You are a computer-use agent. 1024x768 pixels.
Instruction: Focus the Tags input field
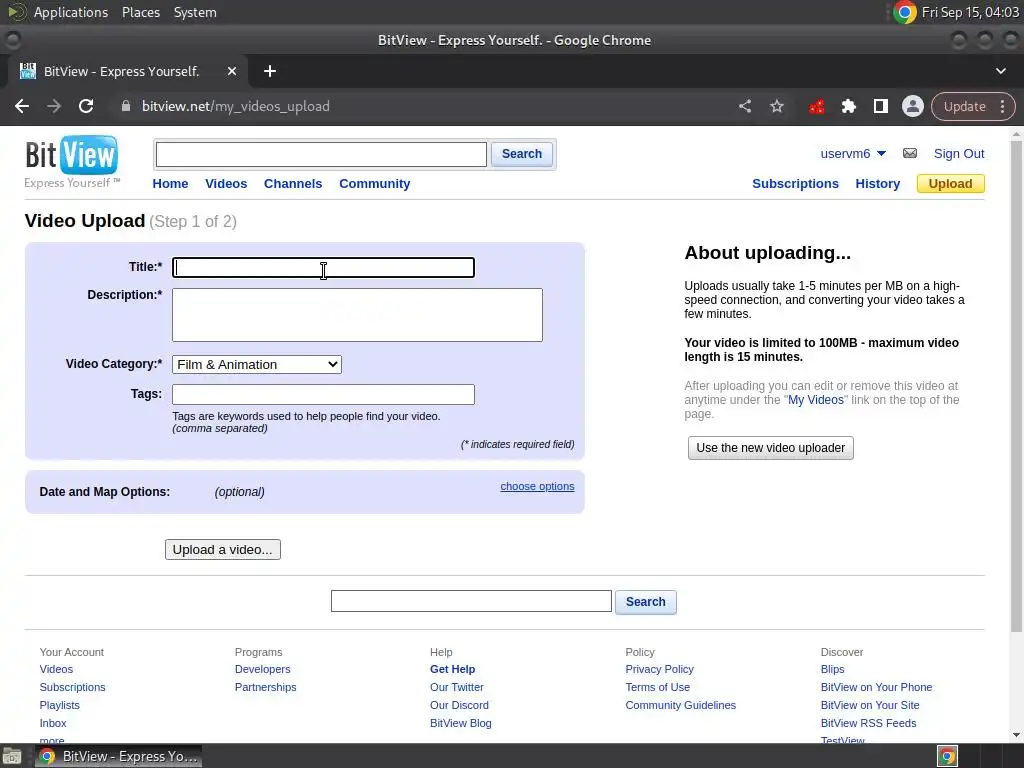pyautogui.click(x=323, y=394)
